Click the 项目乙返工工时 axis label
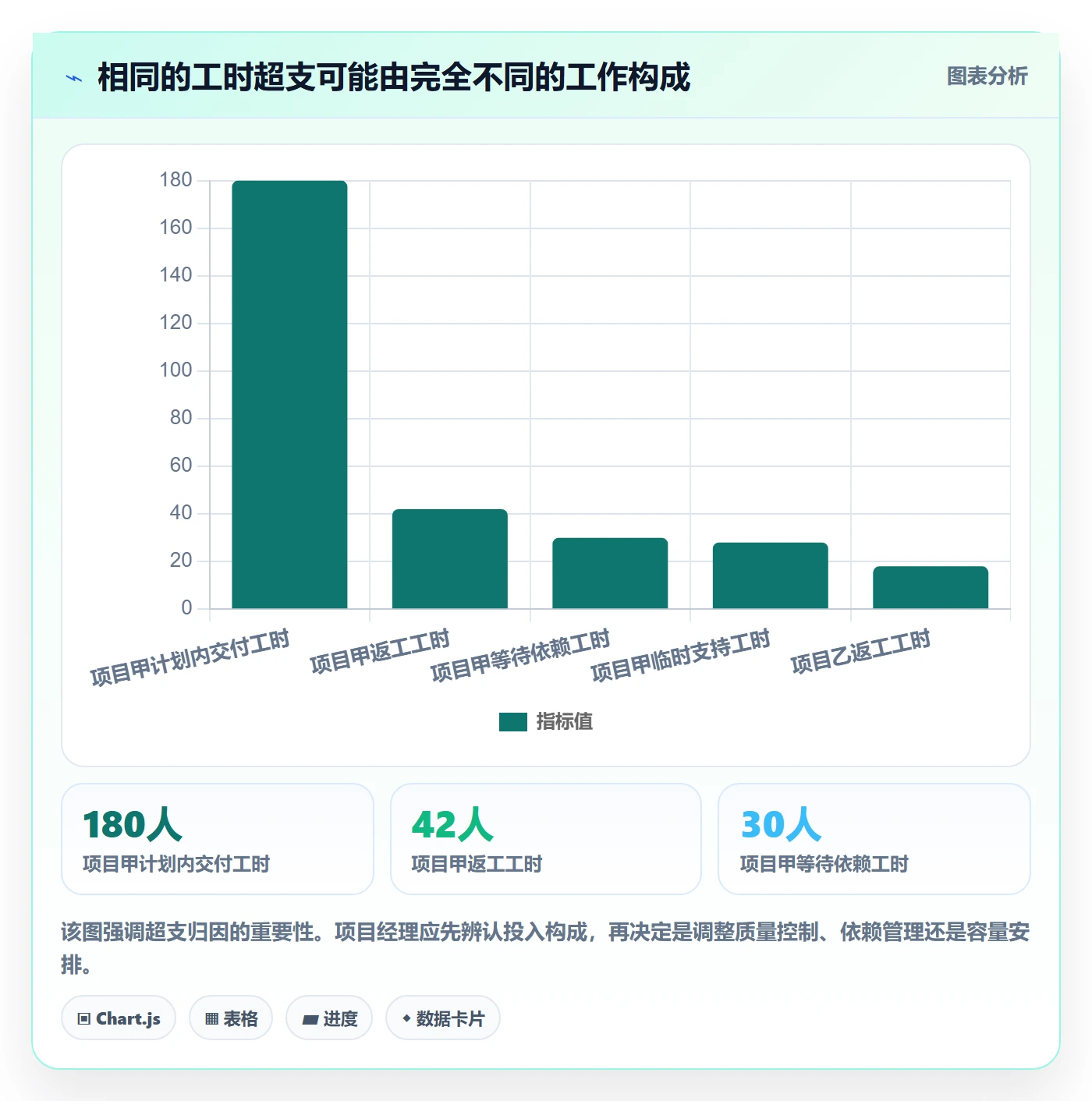This screenshot has height=1101, width=1092. 860,652
